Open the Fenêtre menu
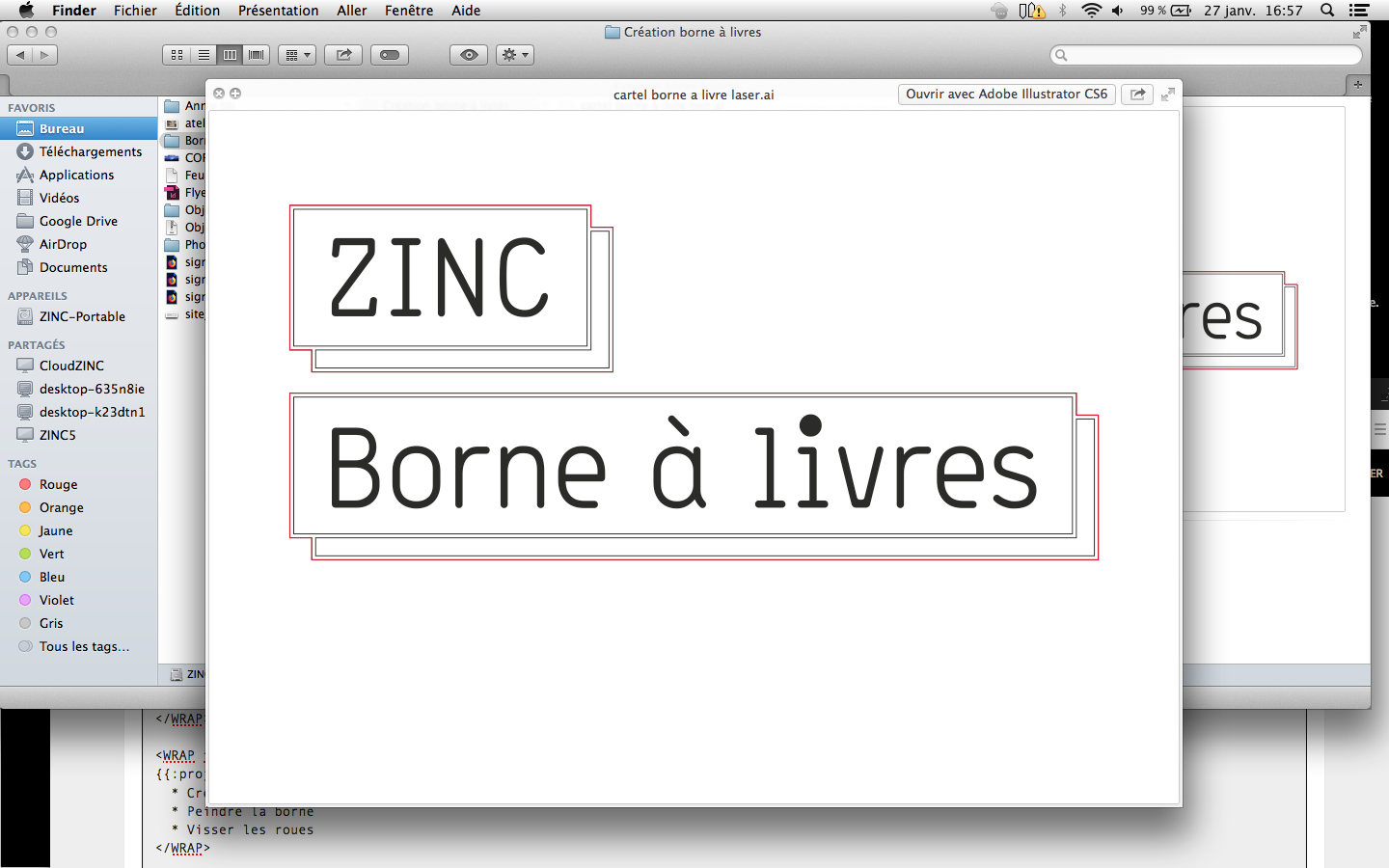The width and height of the screenshot is (1389, 868). tap(409, 11)
